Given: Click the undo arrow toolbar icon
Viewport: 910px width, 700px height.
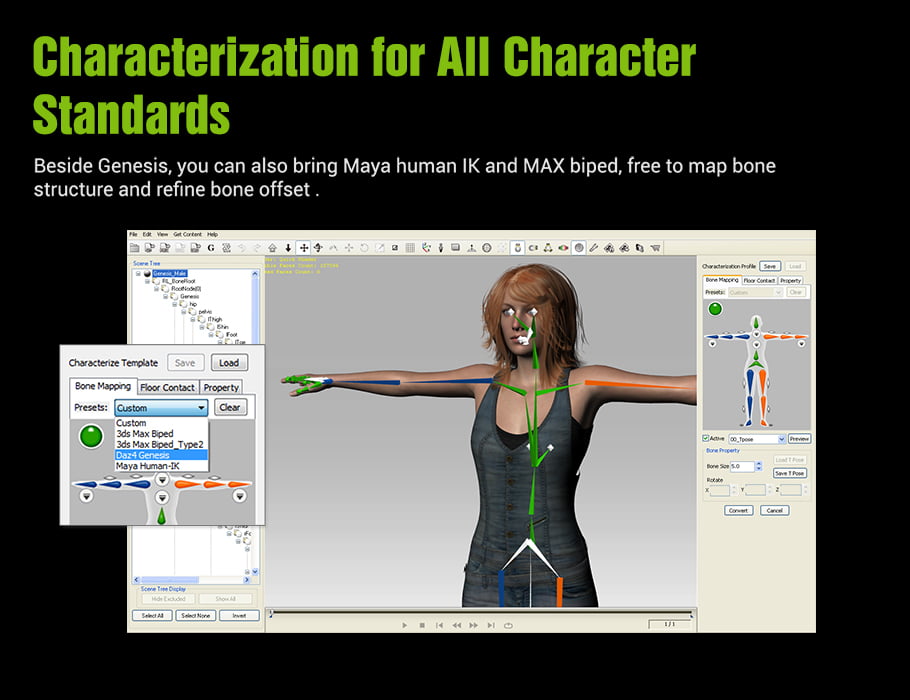Looking at the screenshot, I should (241, 248).
